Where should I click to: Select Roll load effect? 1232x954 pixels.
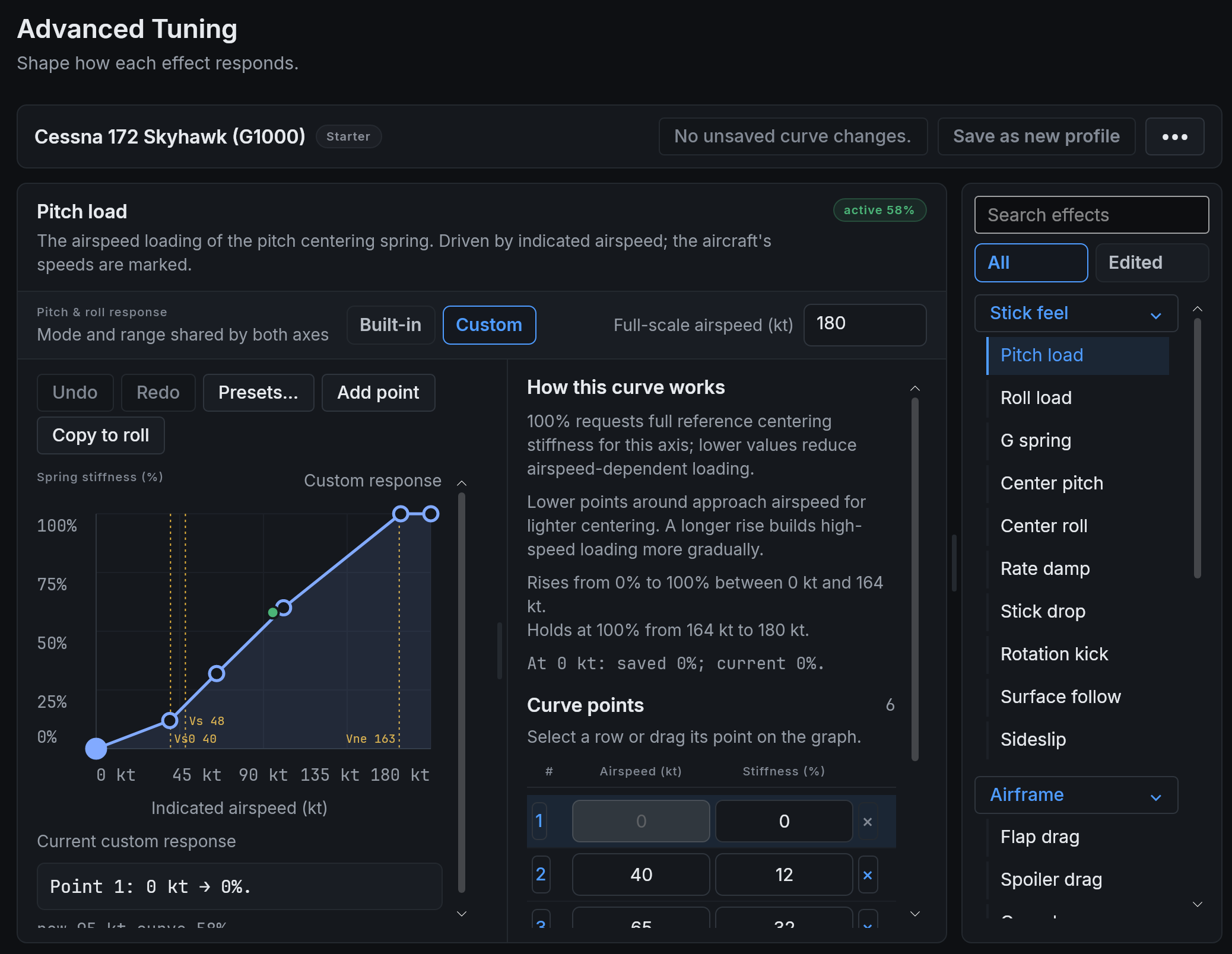pyautogui.click(x=1078, y=398)
